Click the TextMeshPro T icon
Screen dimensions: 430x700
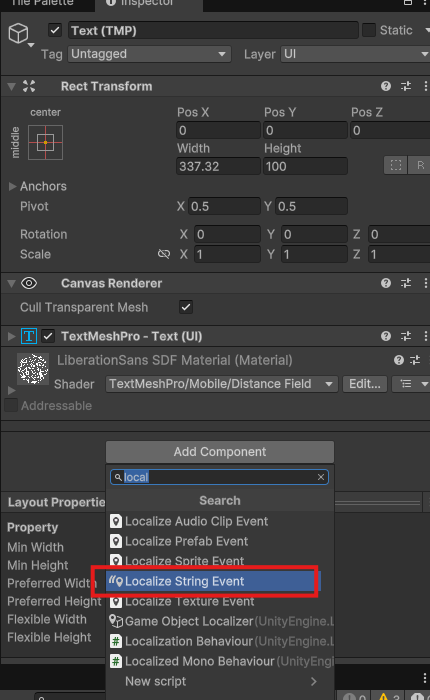29,336
